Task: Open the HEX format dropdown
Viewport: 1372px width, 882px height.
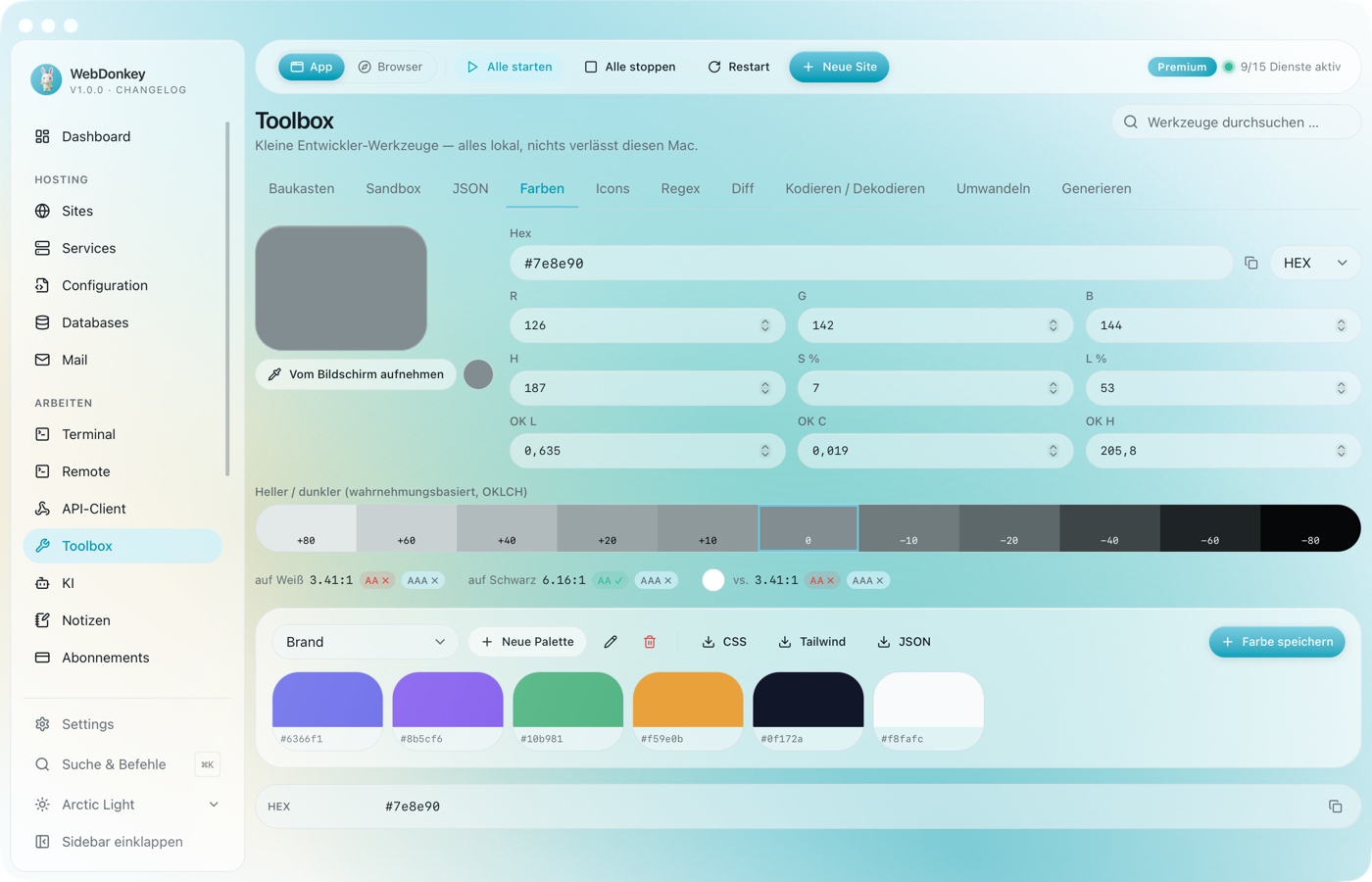Action: click(x=1315, y=263)
